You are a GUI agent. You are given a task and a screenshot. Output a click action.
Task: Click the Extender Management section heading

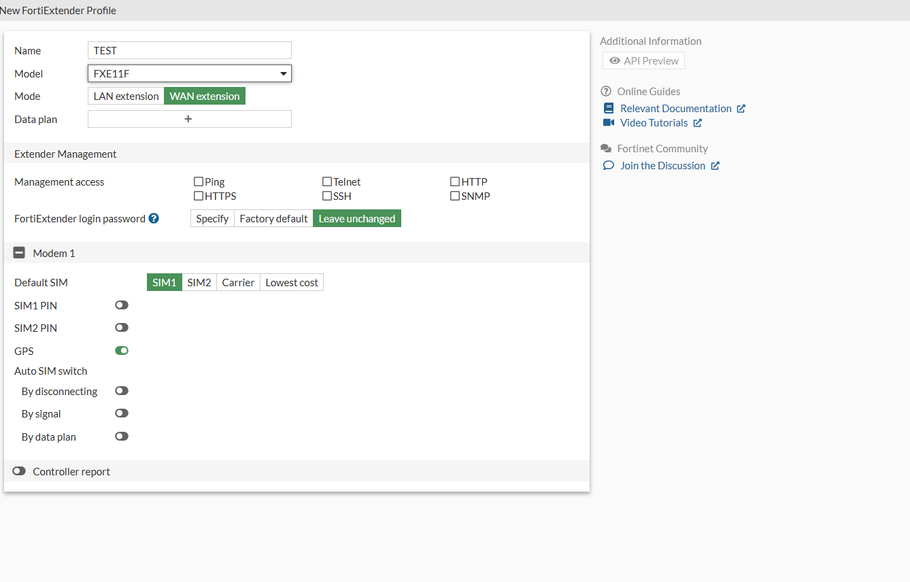(x=65, y=154)
